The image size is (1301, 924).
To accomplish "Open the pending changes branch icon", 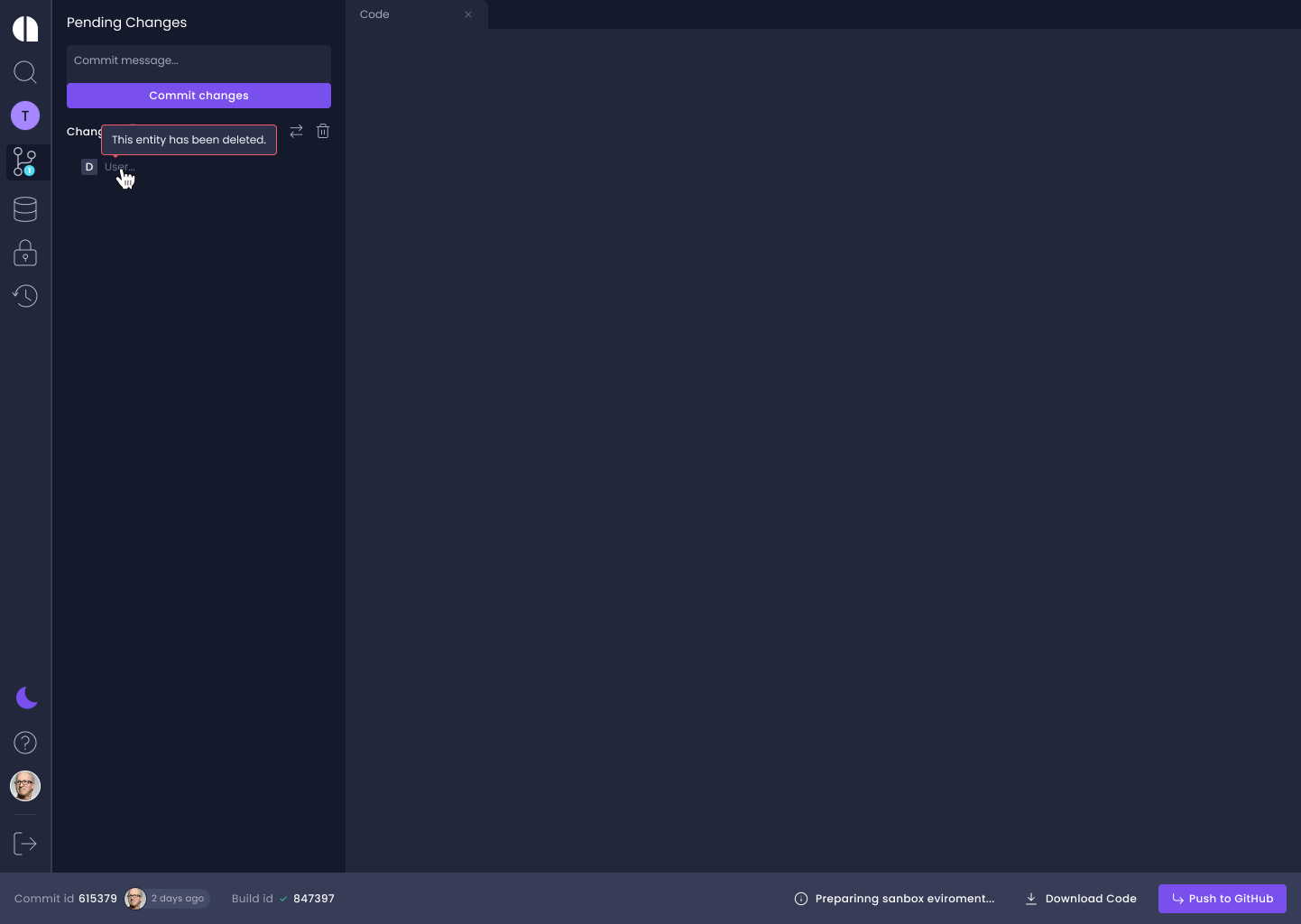I will click(x=25, y=162).
